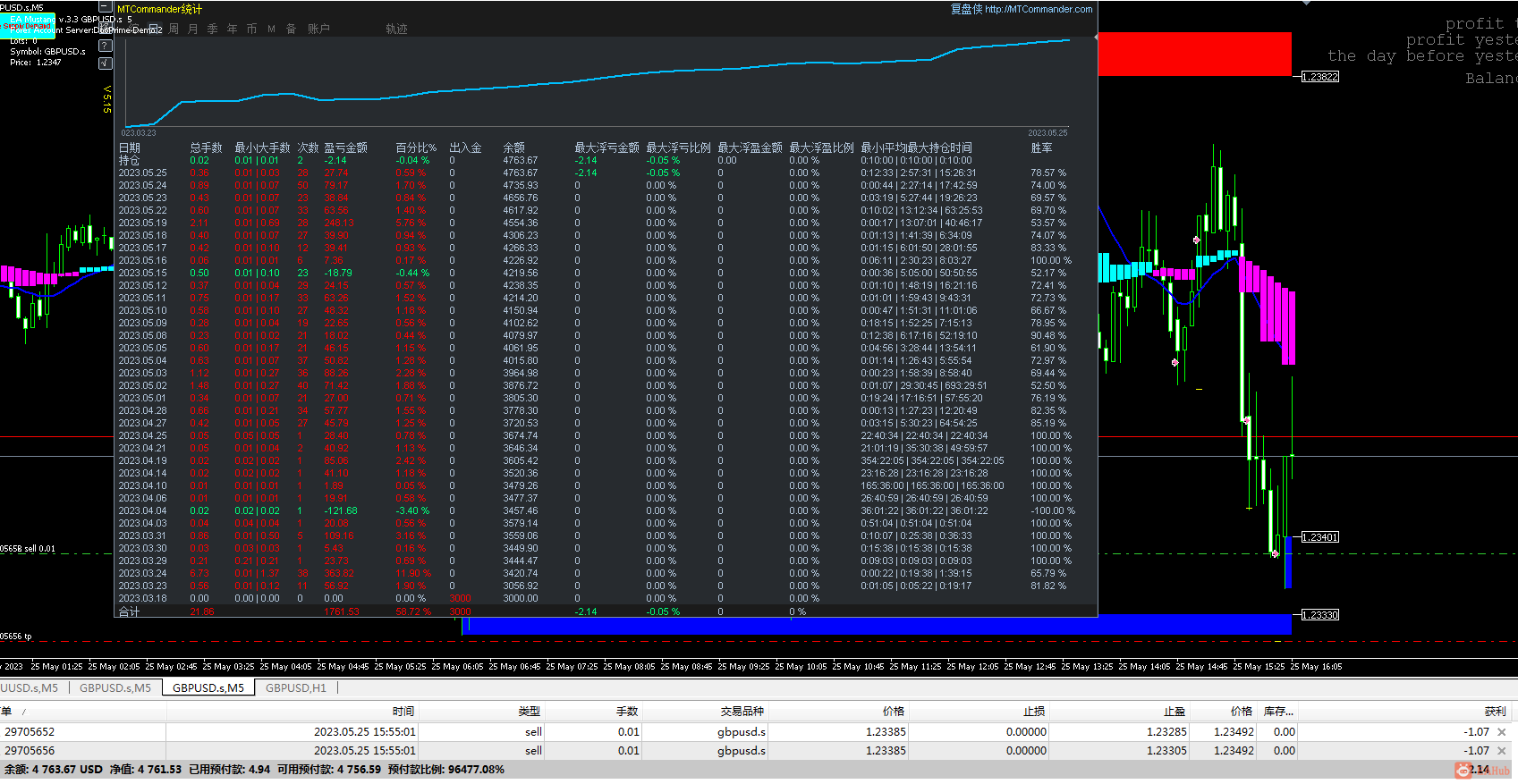
Task: Select order number 29705652
Action: (30, 732)
